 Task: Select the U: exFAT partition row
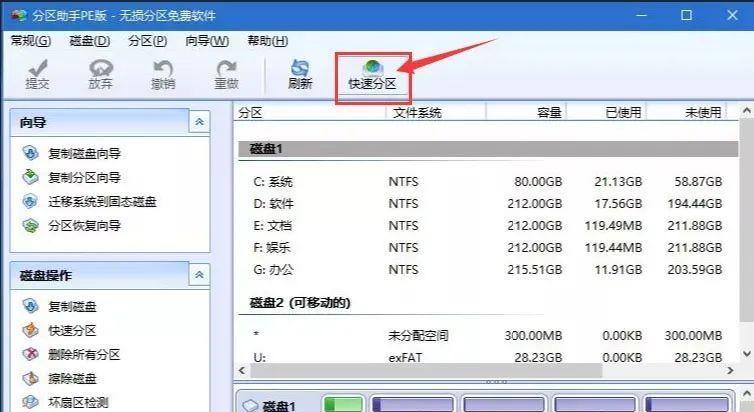point(488,358)
